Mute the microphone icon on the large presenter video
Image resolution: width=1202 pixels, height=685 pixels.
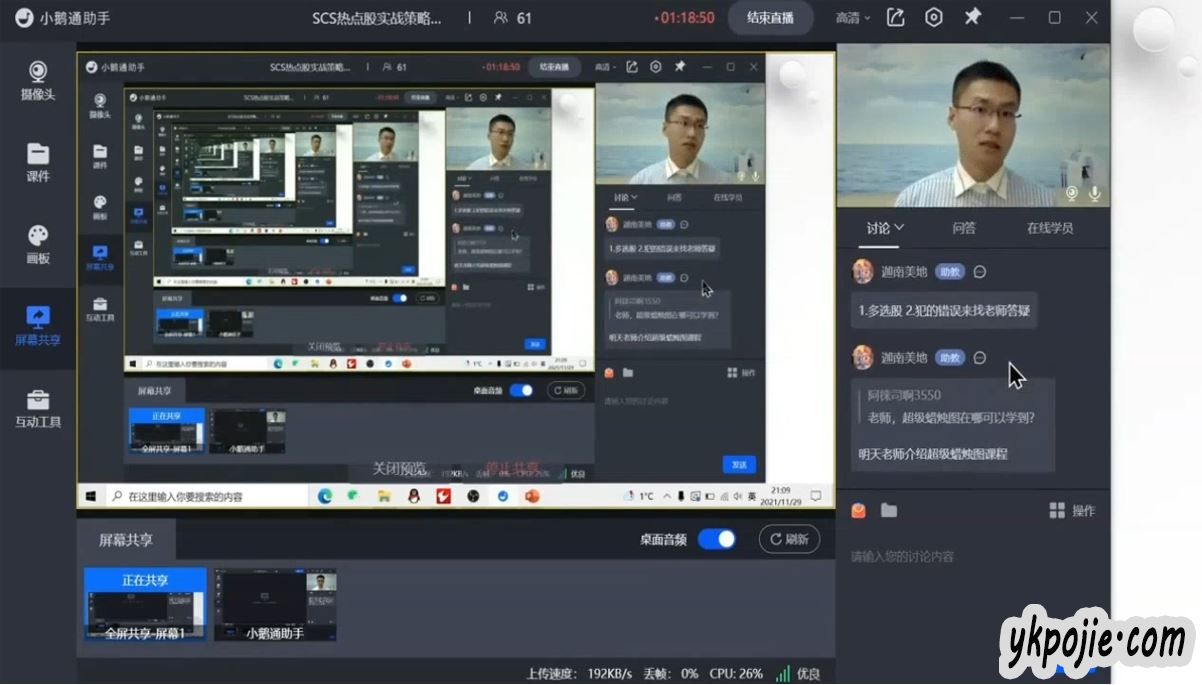(1096, 193)
